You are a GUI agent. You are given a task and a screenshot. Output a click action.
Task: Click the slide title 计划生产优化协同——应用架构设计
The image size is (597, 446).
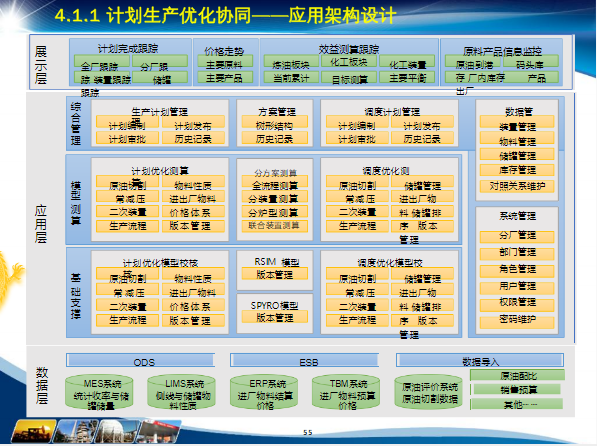point(225,16)
